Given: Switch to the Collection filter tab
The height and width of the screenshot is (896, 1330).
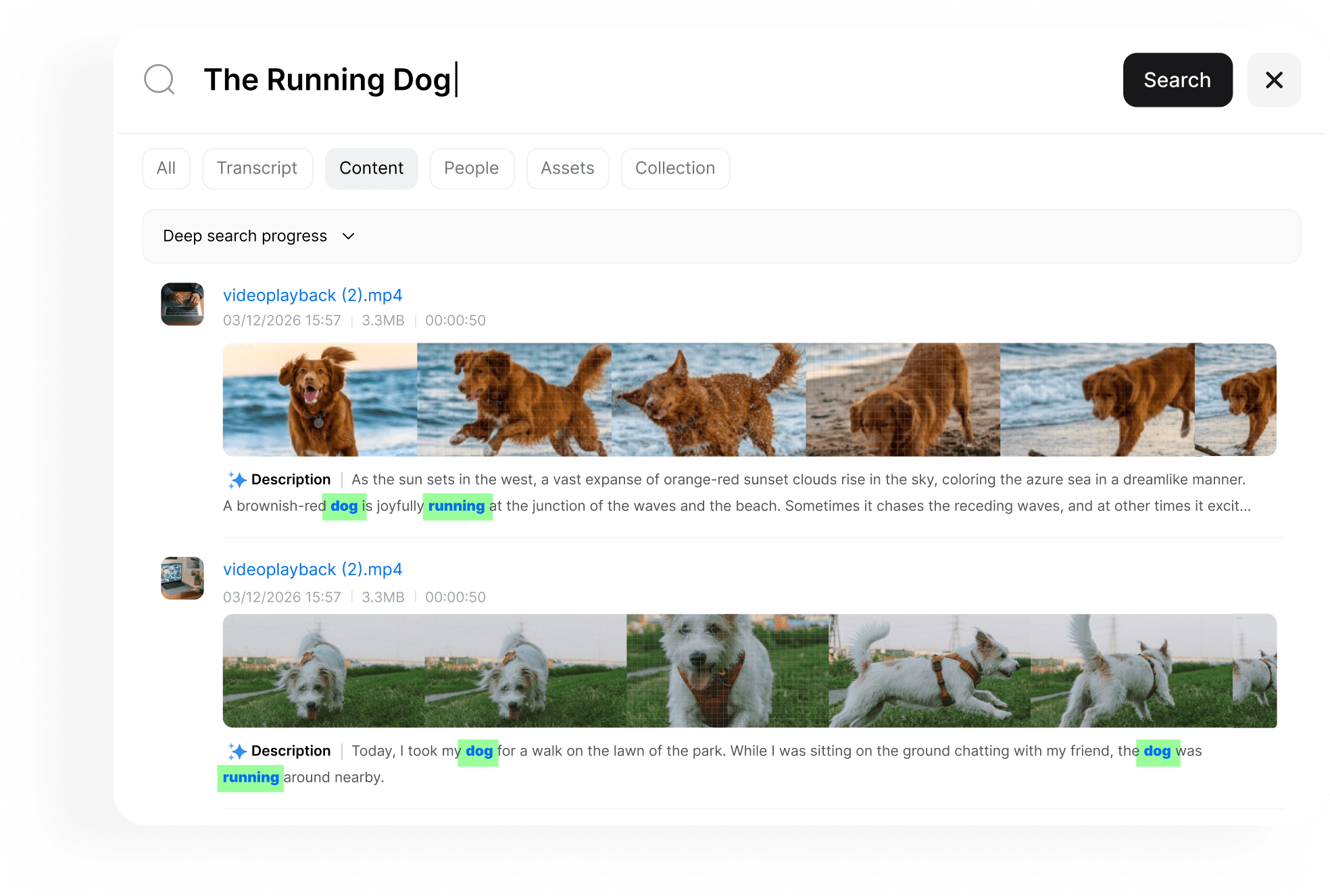Looking at the screenshot, I should (x=674, y=168).
